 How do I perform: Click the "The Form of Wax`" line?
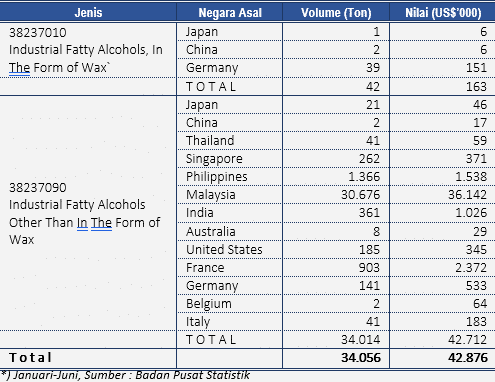[59, 68]
